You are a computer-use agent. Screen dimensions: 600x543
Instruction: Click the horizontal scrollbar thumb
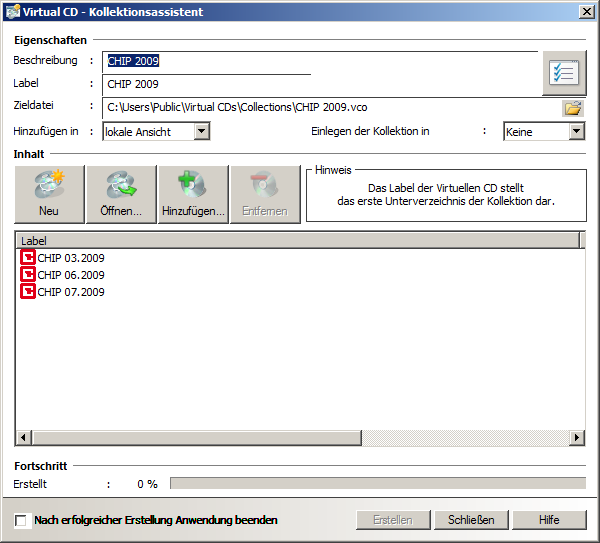pos(197,438)
